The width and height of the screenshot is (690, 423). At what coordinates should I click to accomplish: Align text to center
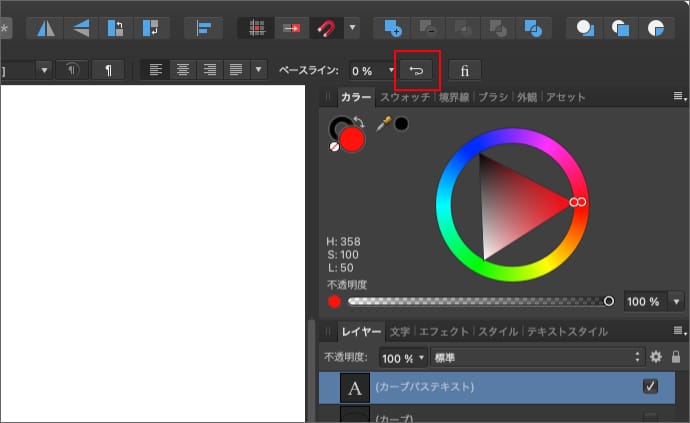[x=182, y=70]
